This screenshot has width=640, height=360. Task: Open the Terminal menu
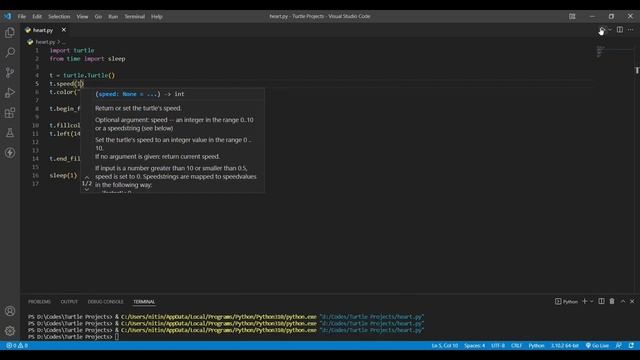(x=135, y=16)
